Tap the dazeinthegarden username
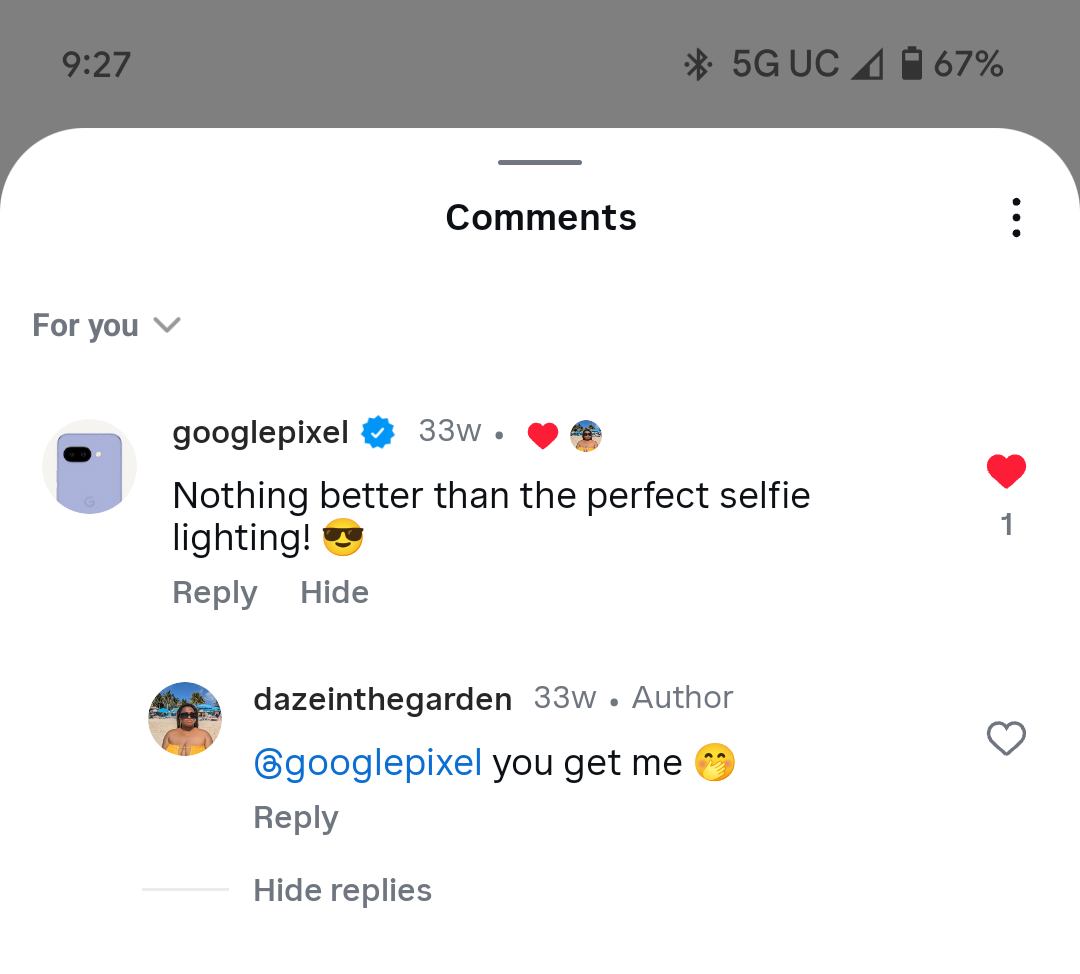The image size is (1080, 974). pyautogui.click(x=382, y=698)
